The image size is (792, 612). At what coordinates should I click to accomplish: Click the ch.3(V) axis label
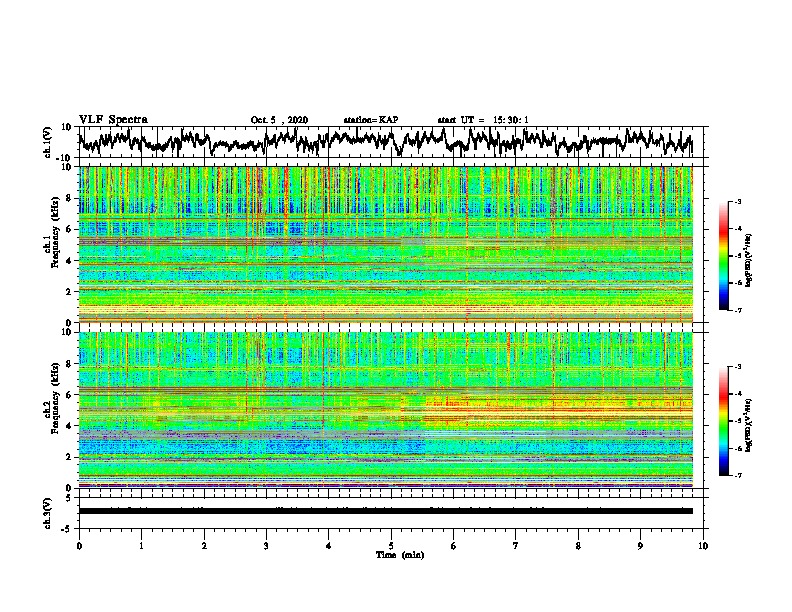(48, 513)
